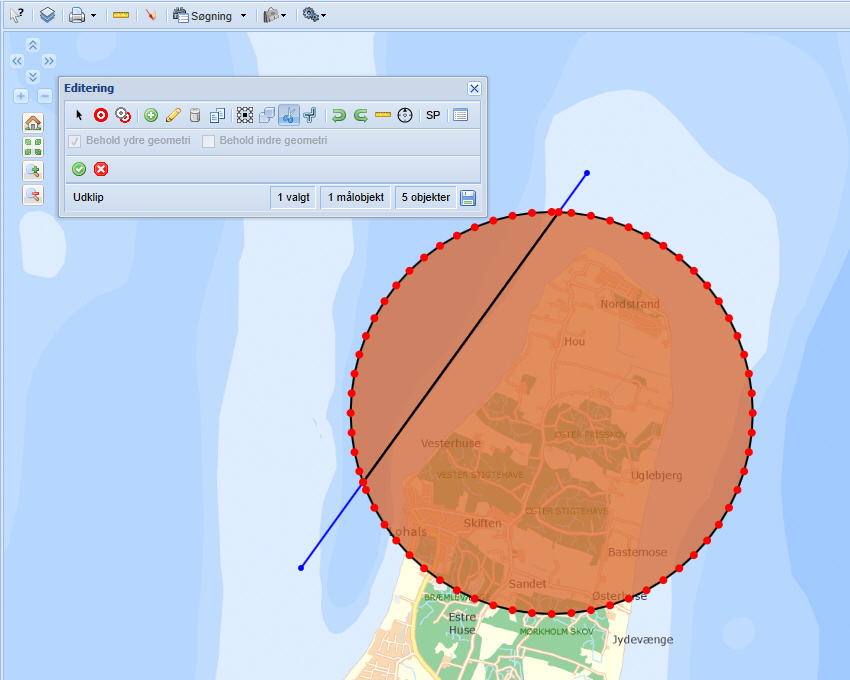Select the magnifier zoom-out tool
The image size is (850, 680).
pyautogui.click(x=33, y=195)
